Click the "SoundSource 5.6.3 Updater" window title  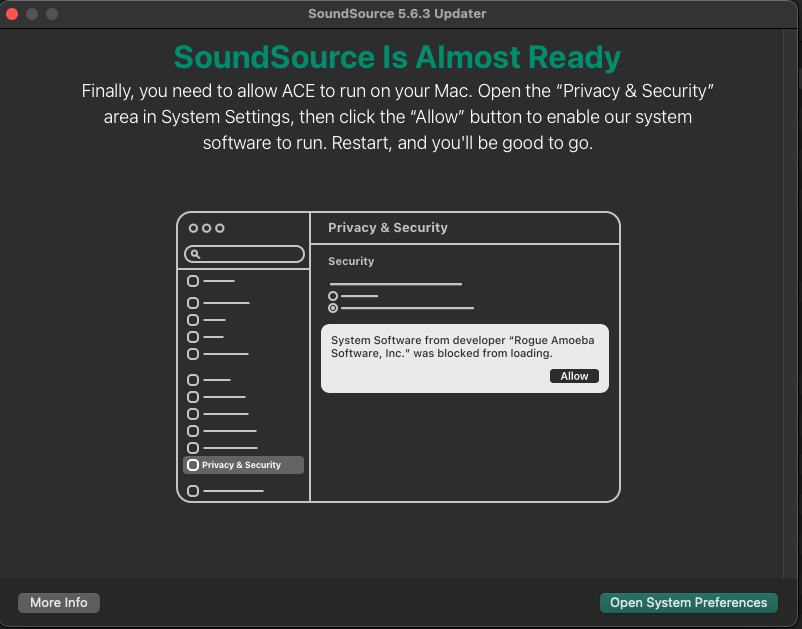397,14
